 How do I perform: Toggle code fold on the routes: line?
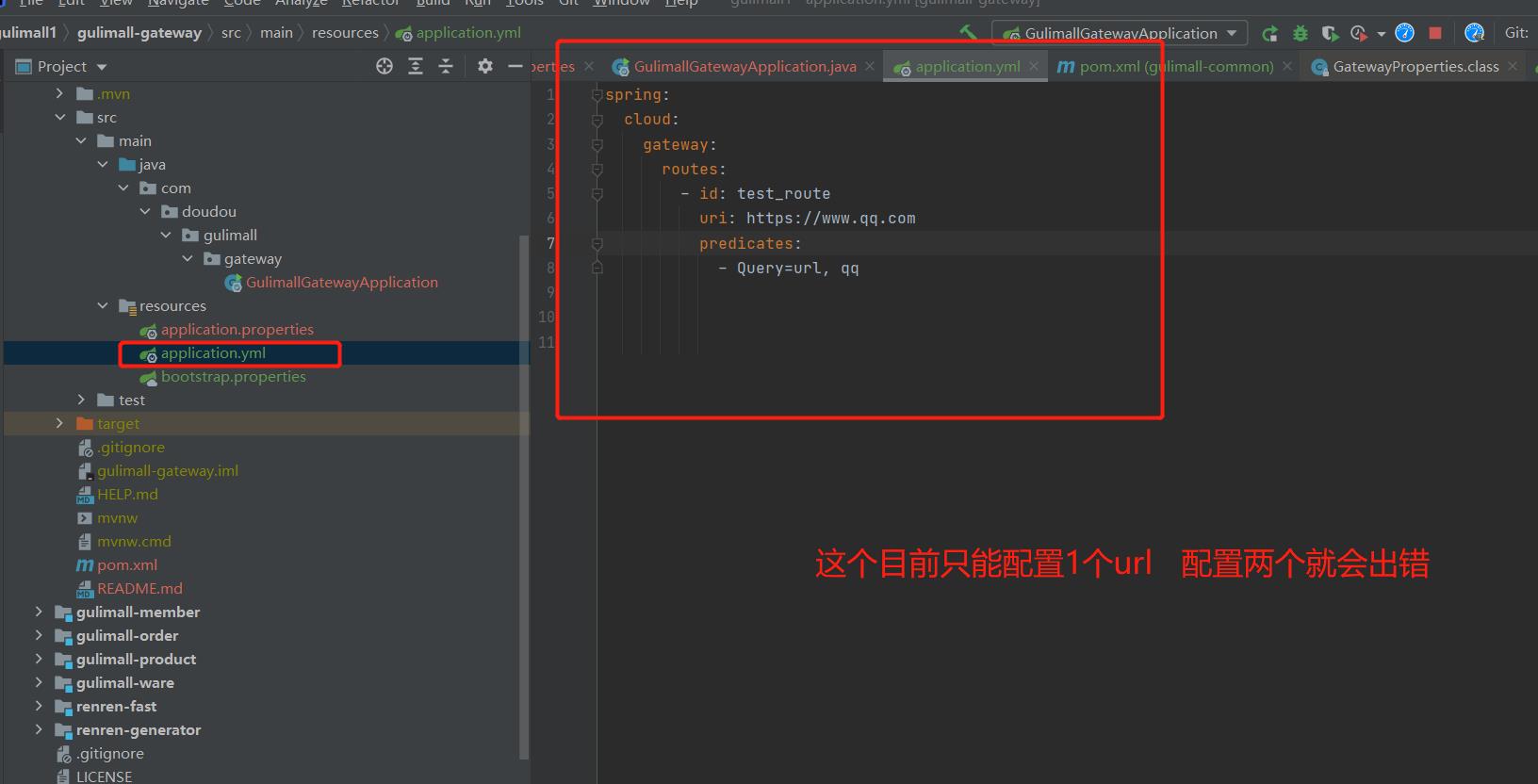[x=597, y=169]
